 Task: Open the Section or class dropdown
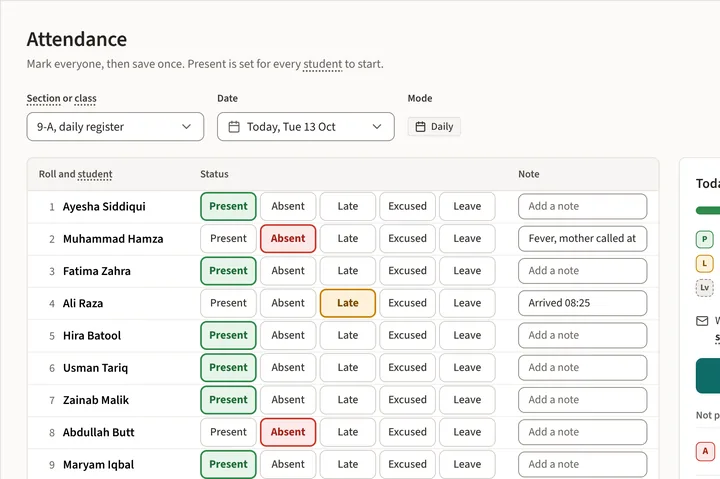tap(115, 127)
